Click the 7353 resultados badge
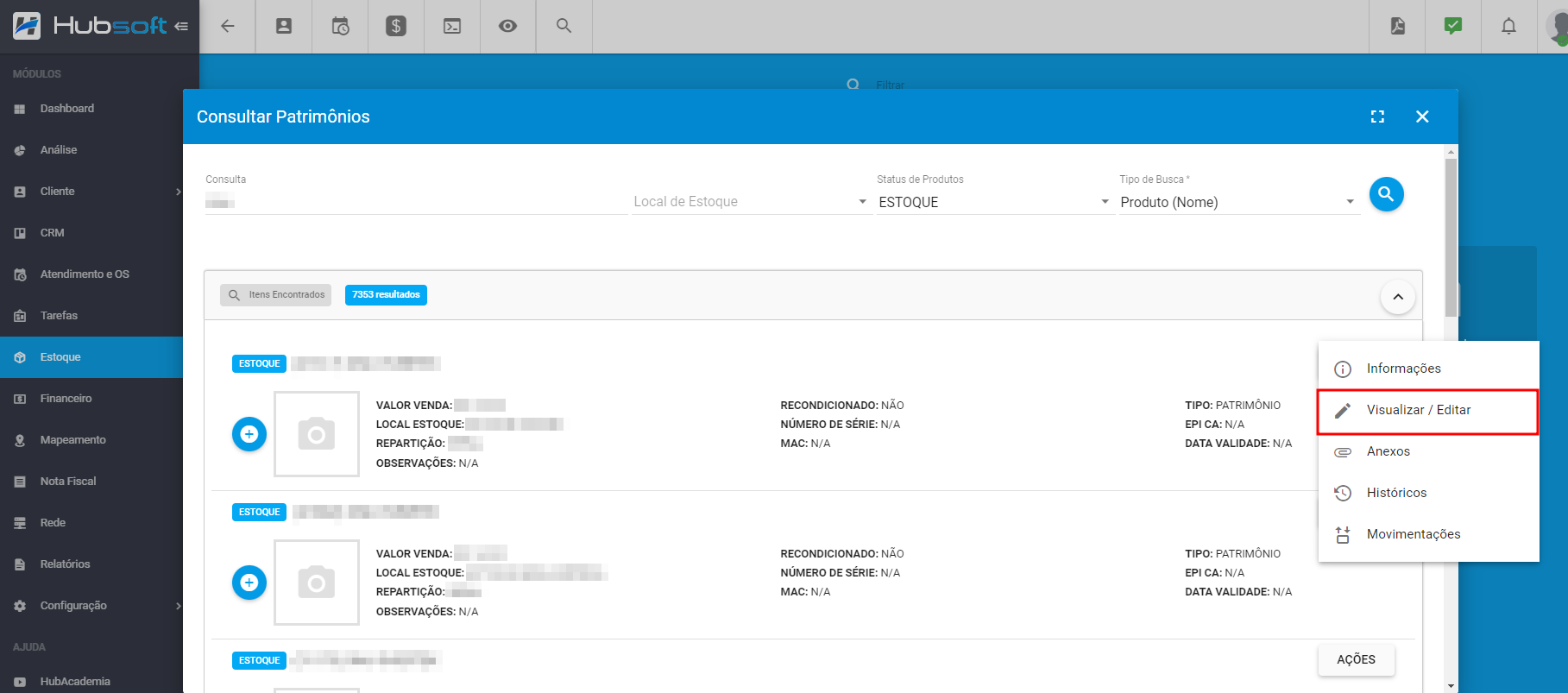Screen dimensions: 1568x693 [x=386, y=295]
